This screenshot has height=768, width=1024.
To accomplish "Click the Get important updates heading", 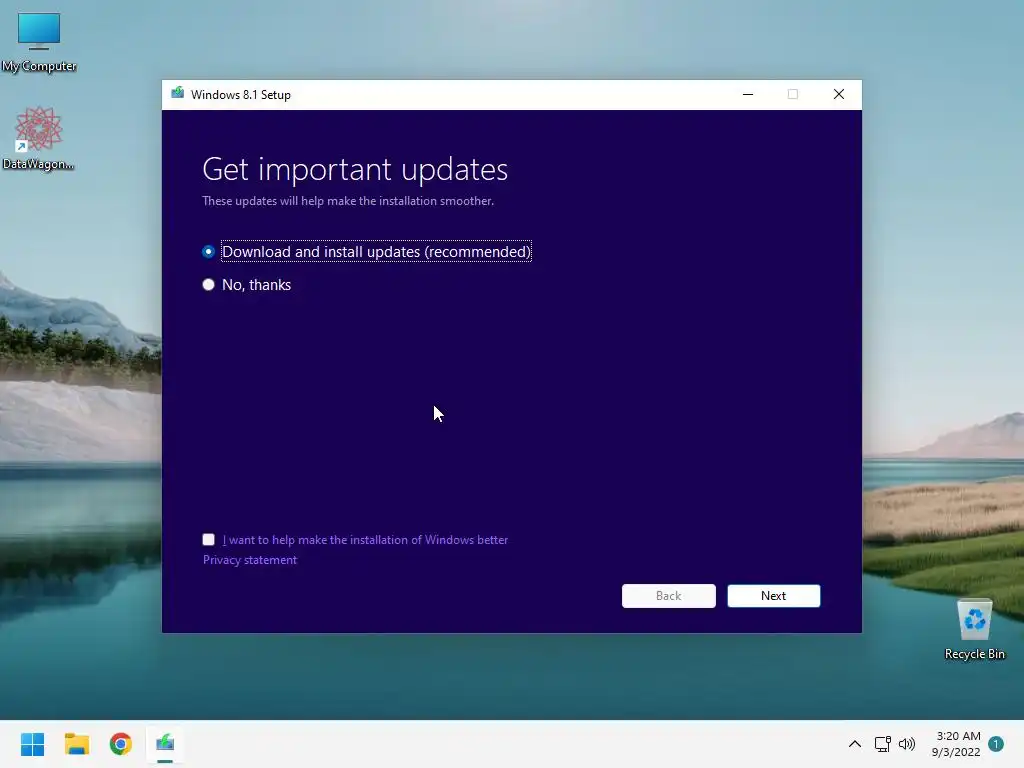I will (355, 170).
